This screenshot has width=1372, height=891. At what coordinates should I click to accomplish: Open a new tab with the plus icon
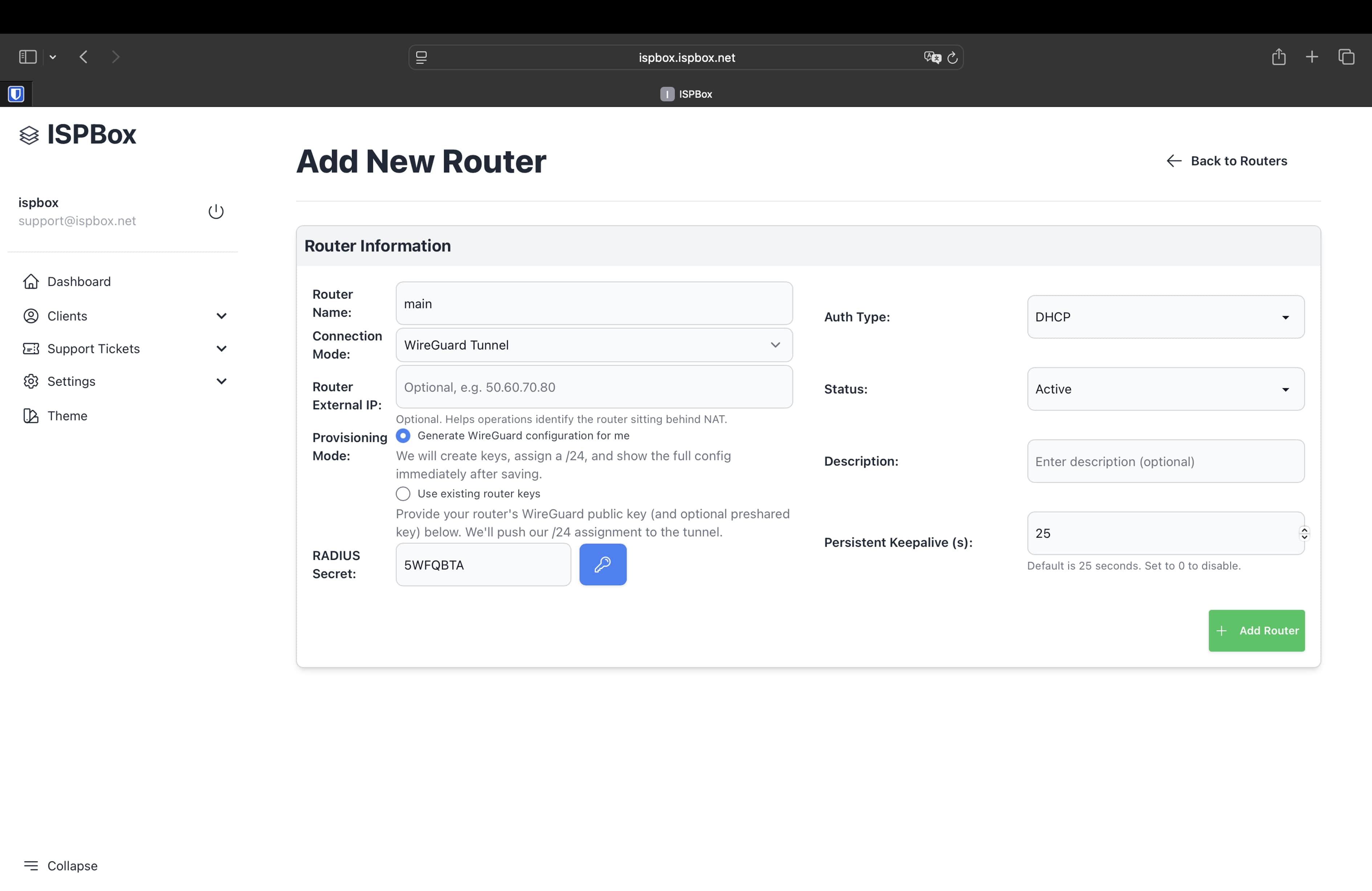click(1311, 57)
